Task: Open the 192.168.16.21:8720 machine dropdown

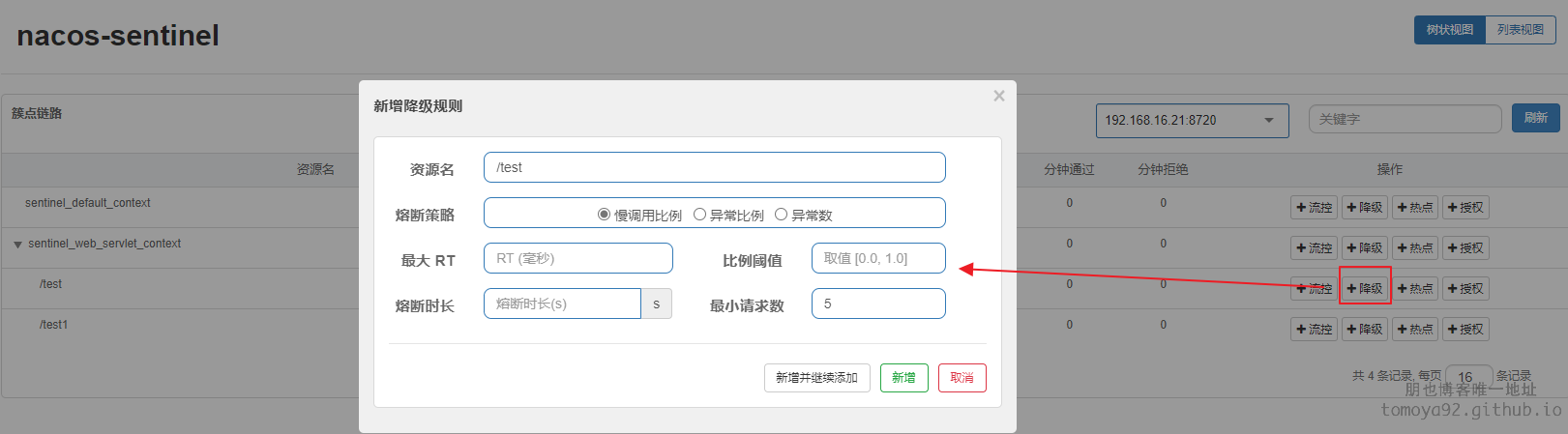Action: point(1192,120)
